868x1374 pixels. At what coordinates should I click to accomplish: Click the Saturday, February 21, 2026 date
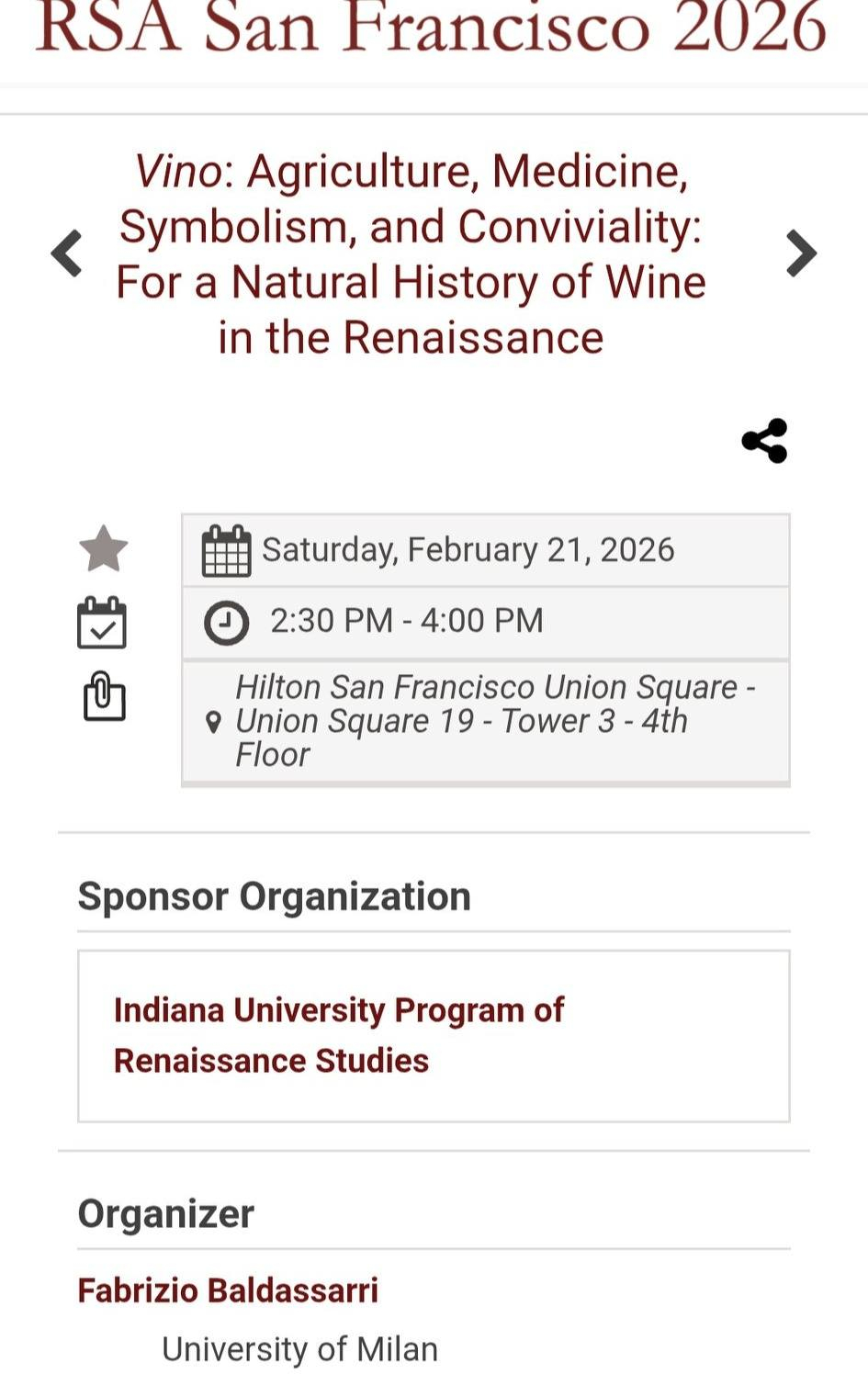point(468,550)
